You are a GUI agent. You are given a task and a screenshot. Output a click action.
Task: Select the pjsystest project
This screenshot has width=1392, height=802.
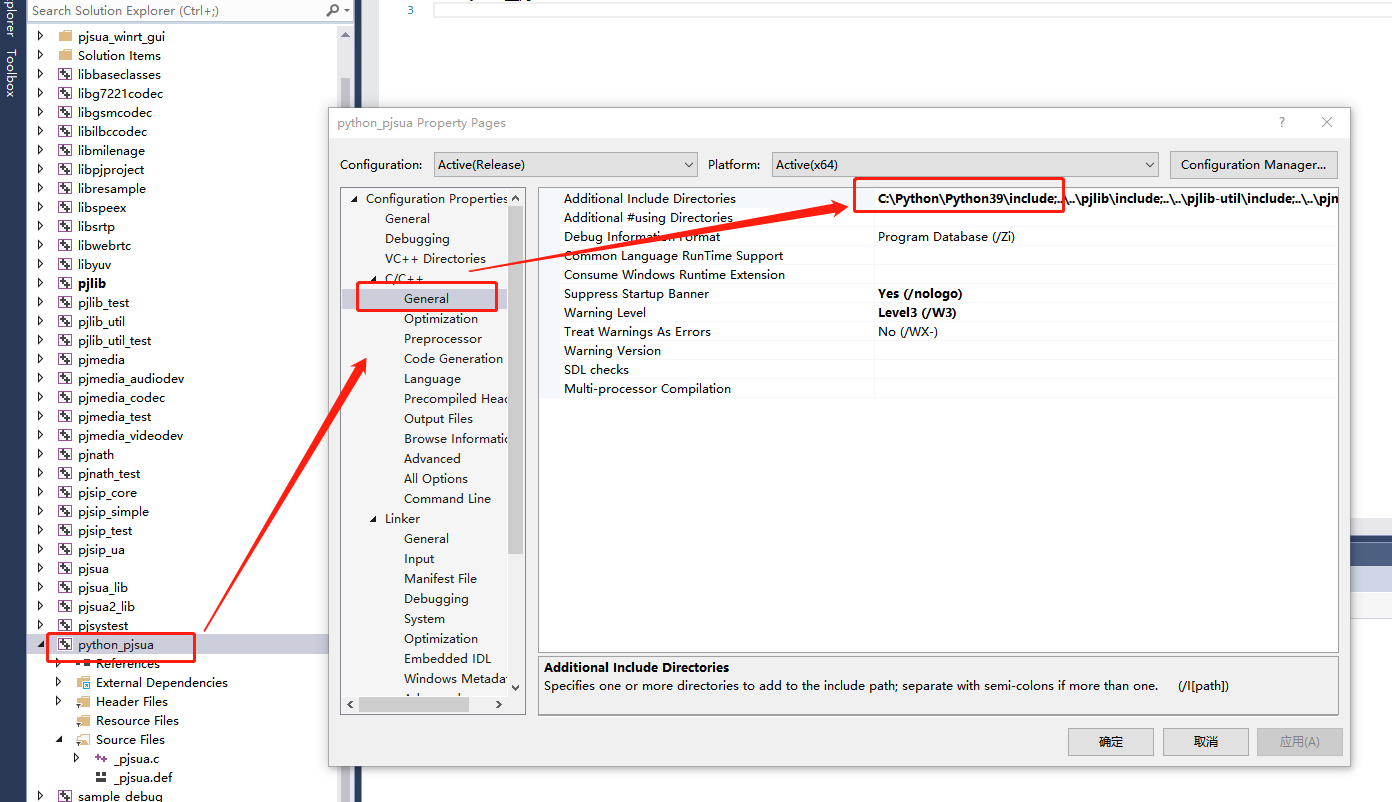(x=103, y=626)
